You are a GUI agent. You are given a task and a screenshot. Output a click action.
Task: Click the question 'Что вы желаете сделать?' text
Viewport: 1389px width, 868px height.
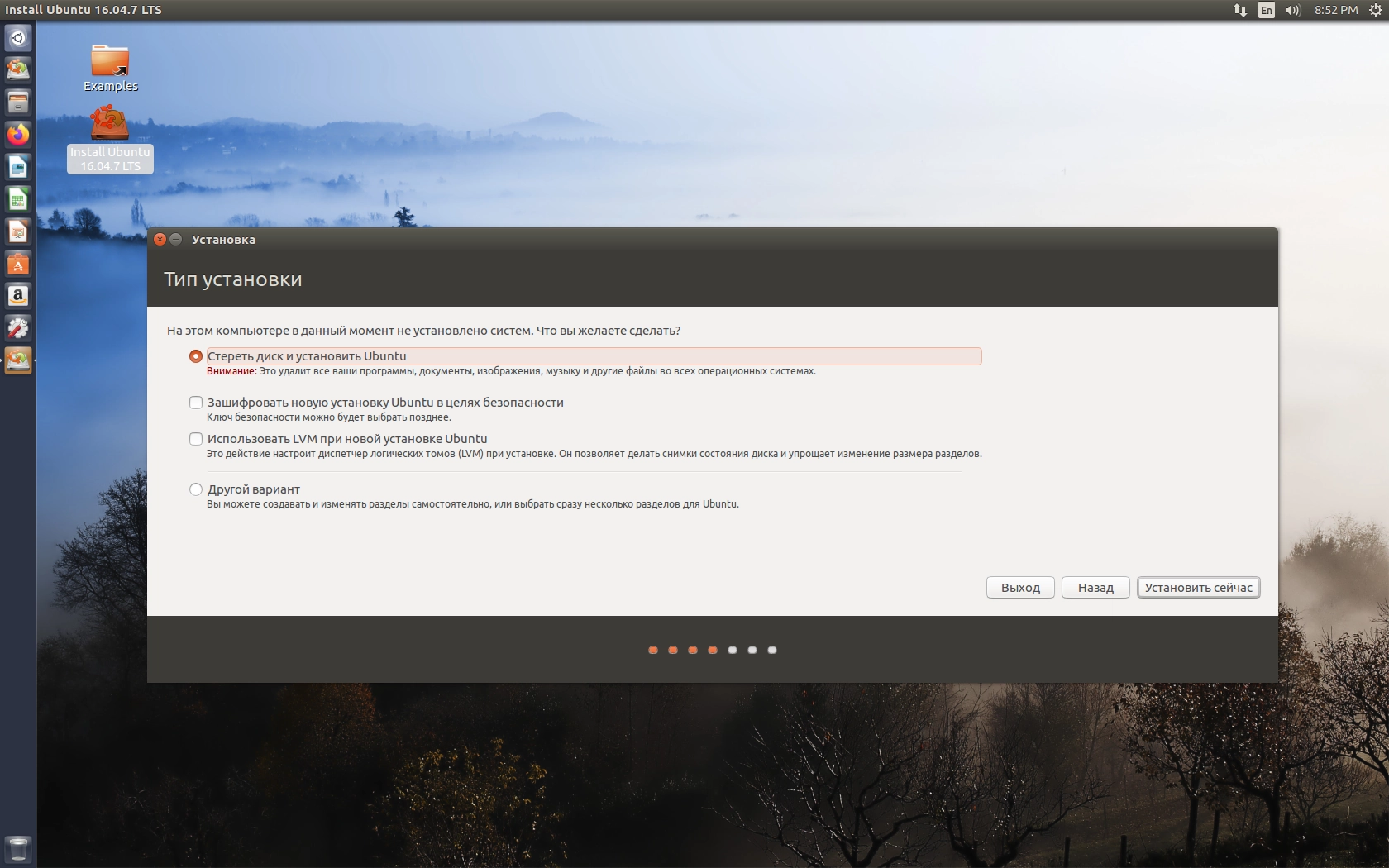click(609, 331)
